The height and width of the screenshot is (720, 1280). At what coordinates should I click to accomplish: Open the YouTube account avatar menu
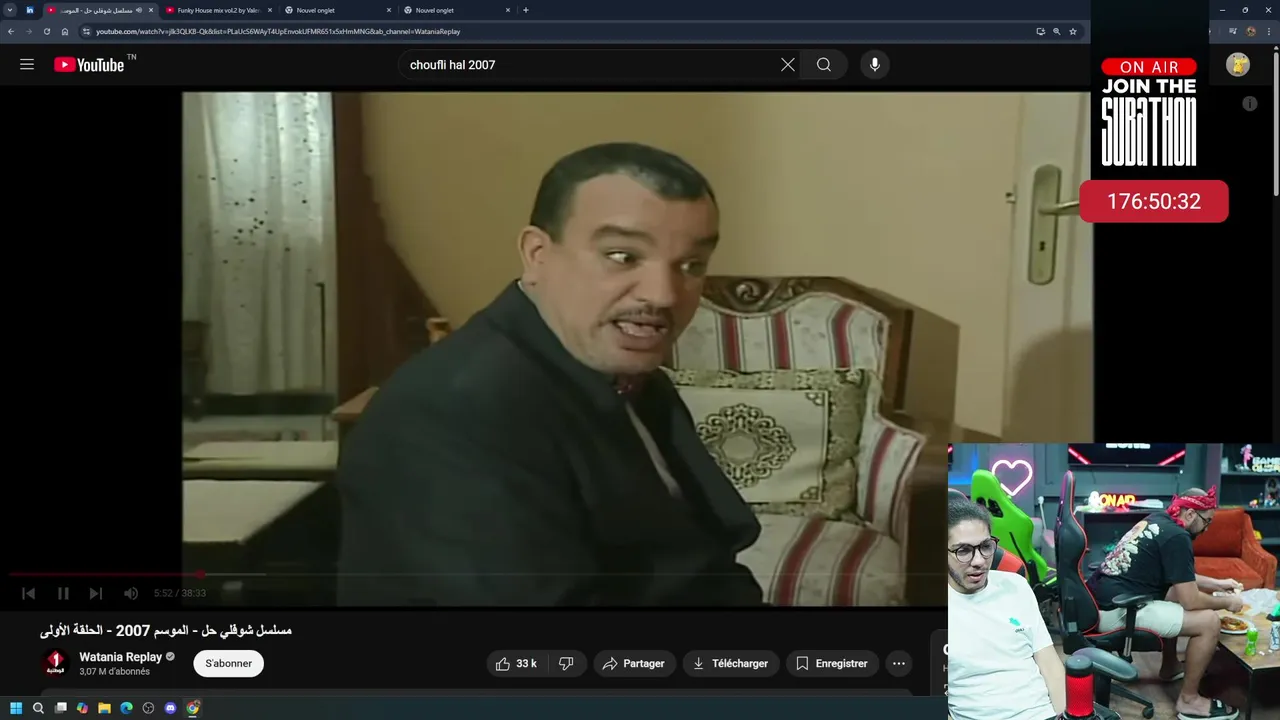pos(1238,64)
